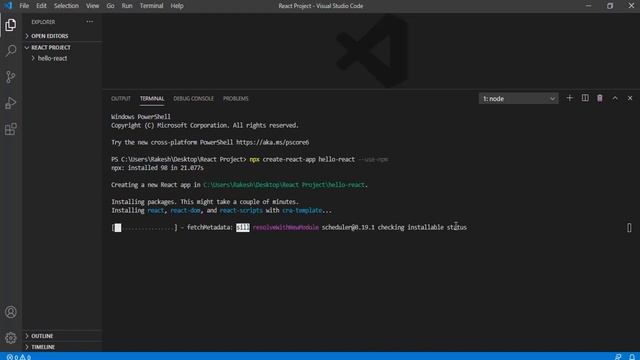Open the Search view in activity bar
The image size is (640, 360).
tap(11, 51)
